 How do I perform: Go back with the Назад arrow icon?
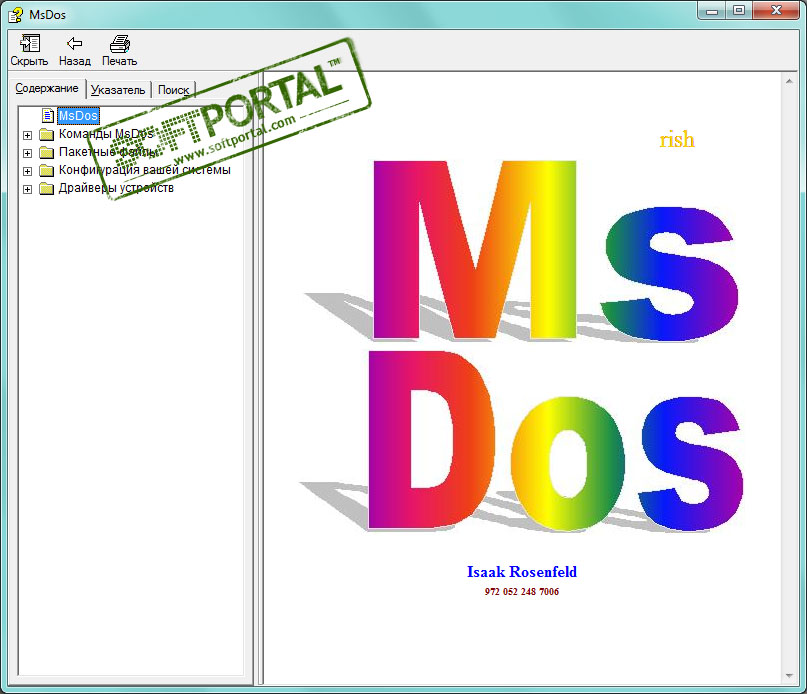[75, 43]
